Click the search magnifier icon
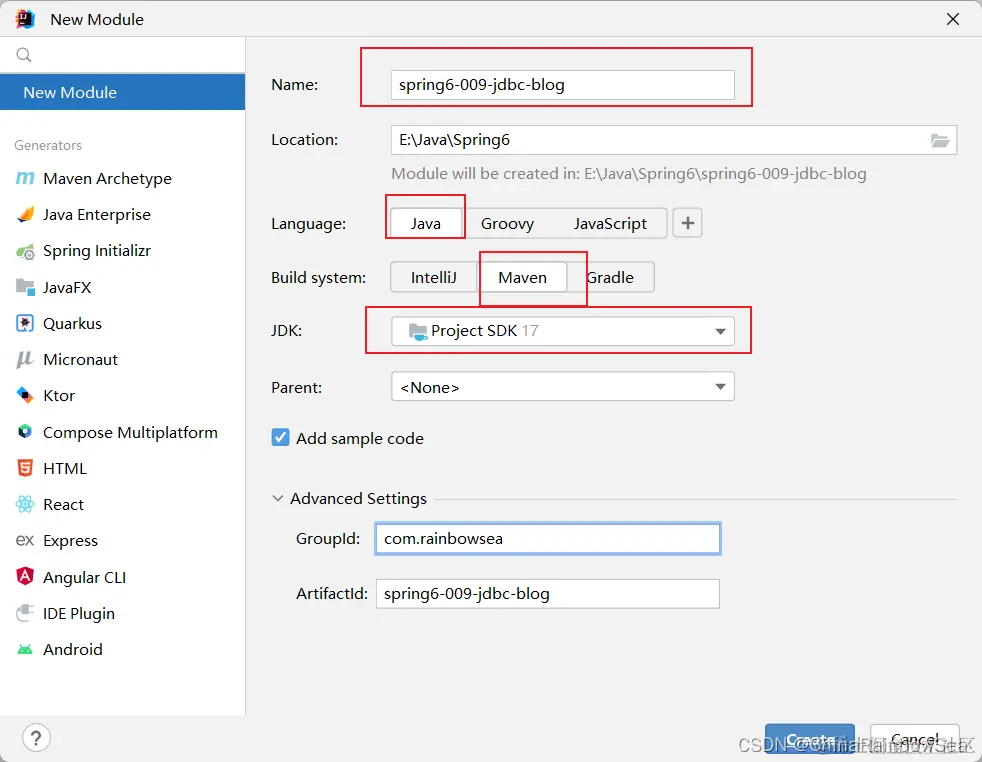 point(24,55)
